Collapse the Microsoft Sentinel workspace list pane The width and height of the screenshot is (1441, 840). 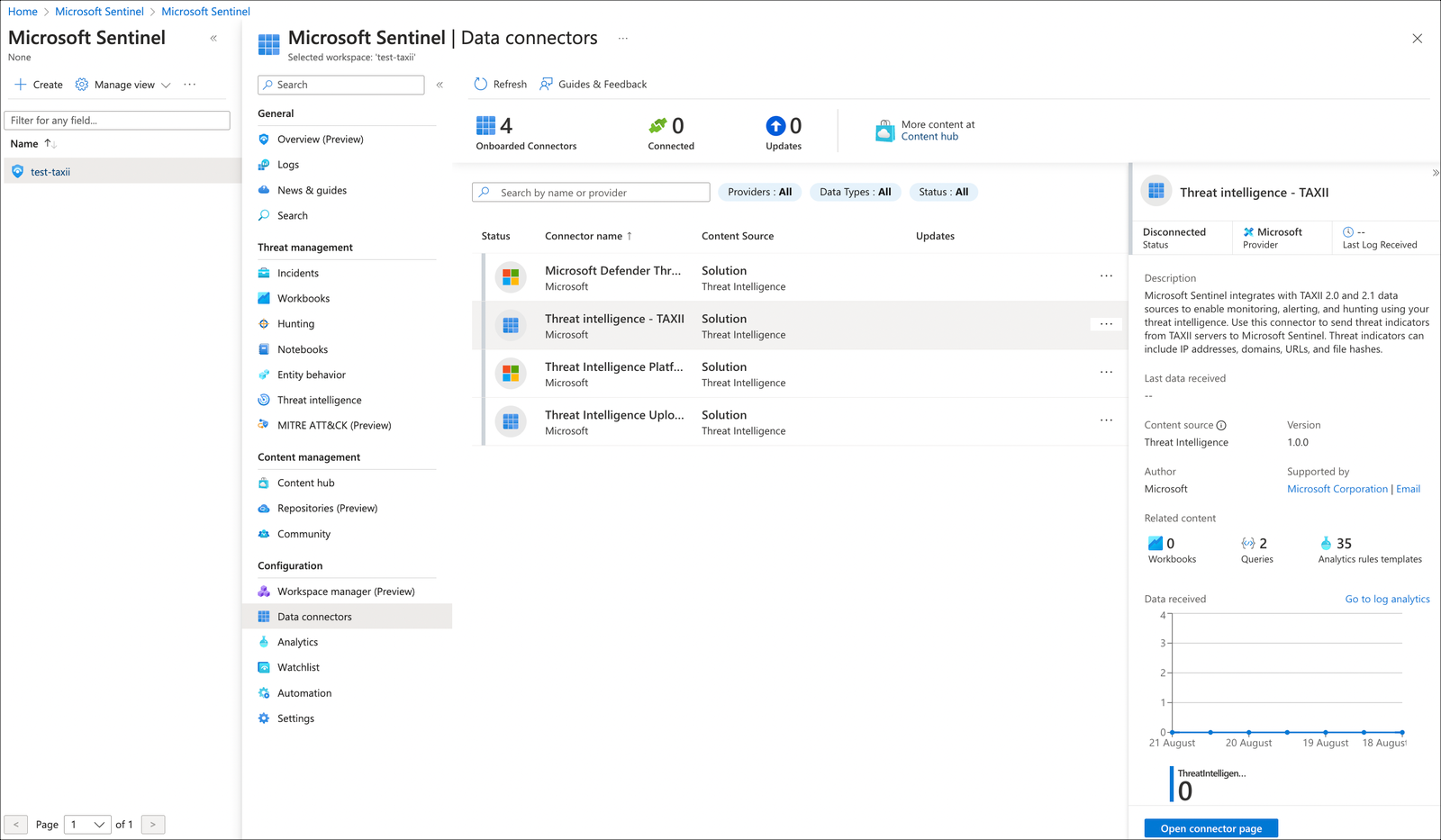(213, 38)
